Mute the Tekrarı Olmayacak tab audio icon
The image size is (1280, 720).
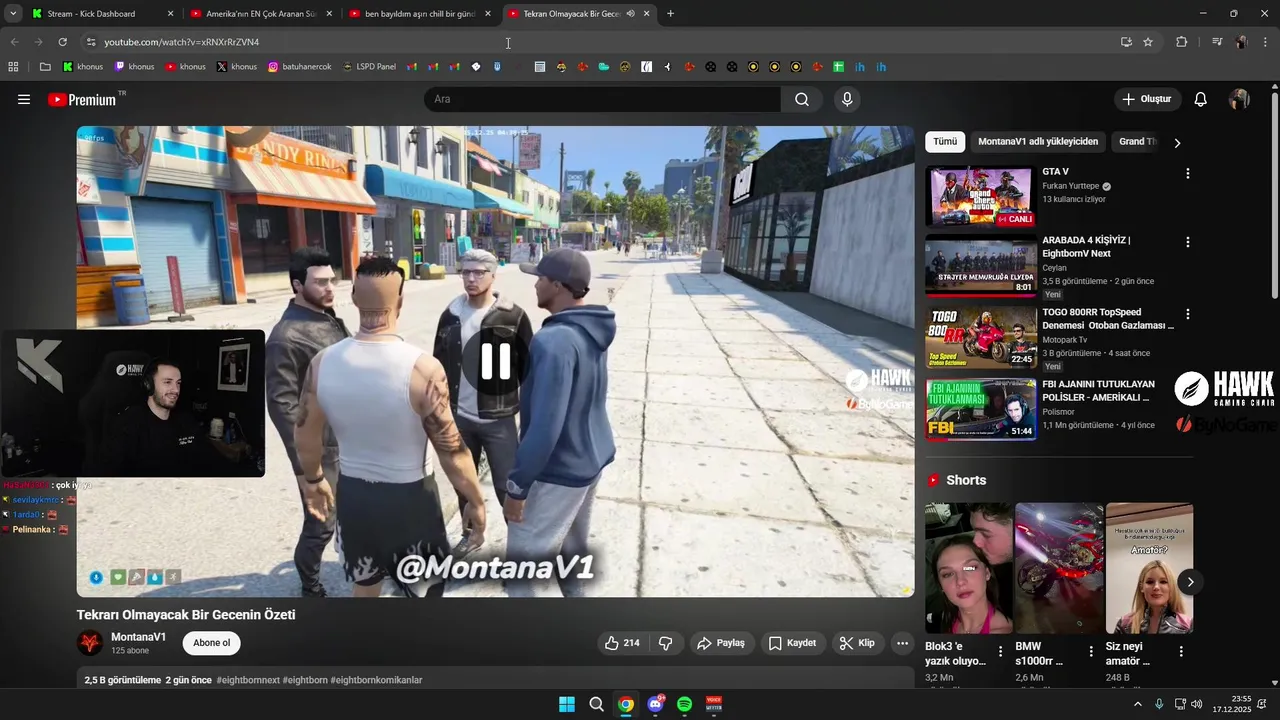[630, 14]
